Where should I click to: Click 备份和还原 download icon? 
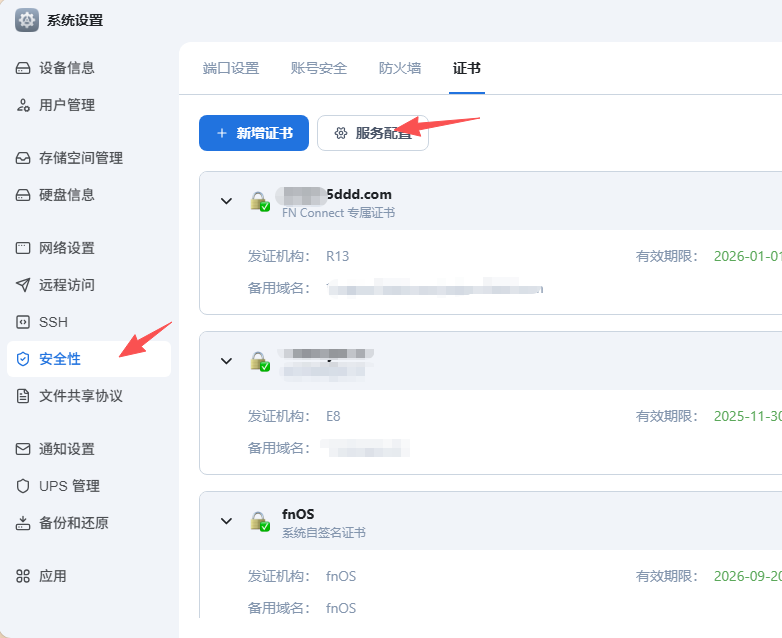pos(23,523)
